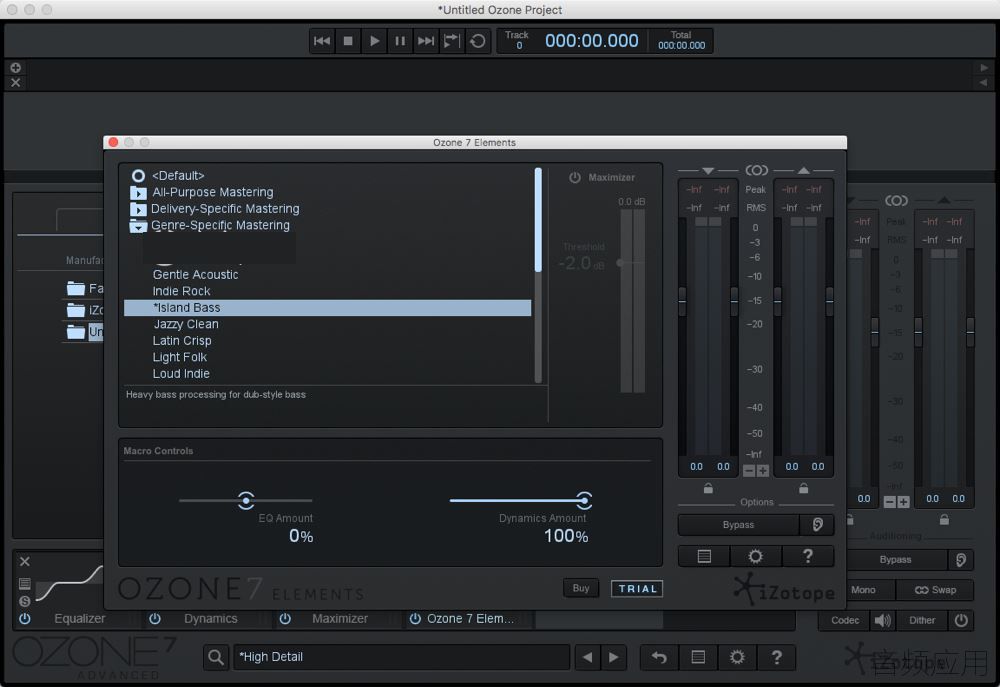Click the skip-to-start transport button
The height and width of the screenshot is (687, 1000).
coord(322,41)
